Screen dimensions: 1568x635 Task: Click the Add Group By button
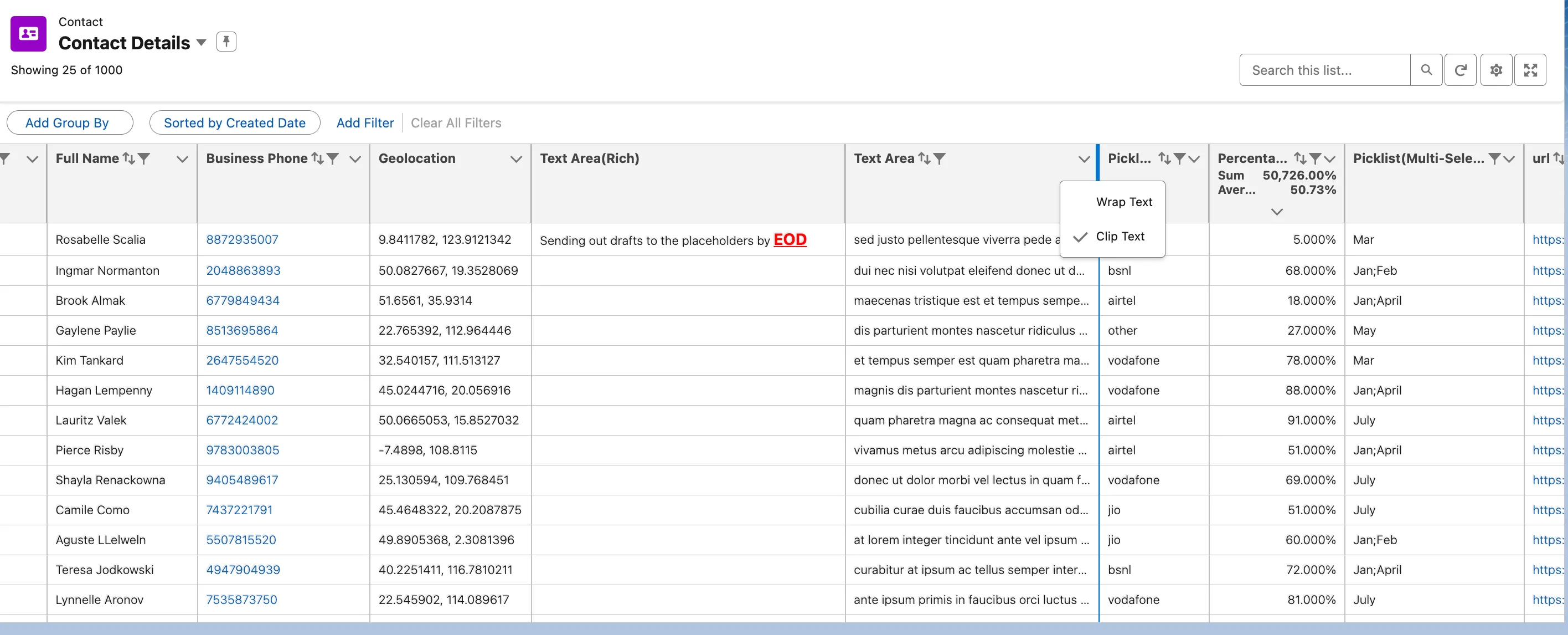[x=69, y=122]
